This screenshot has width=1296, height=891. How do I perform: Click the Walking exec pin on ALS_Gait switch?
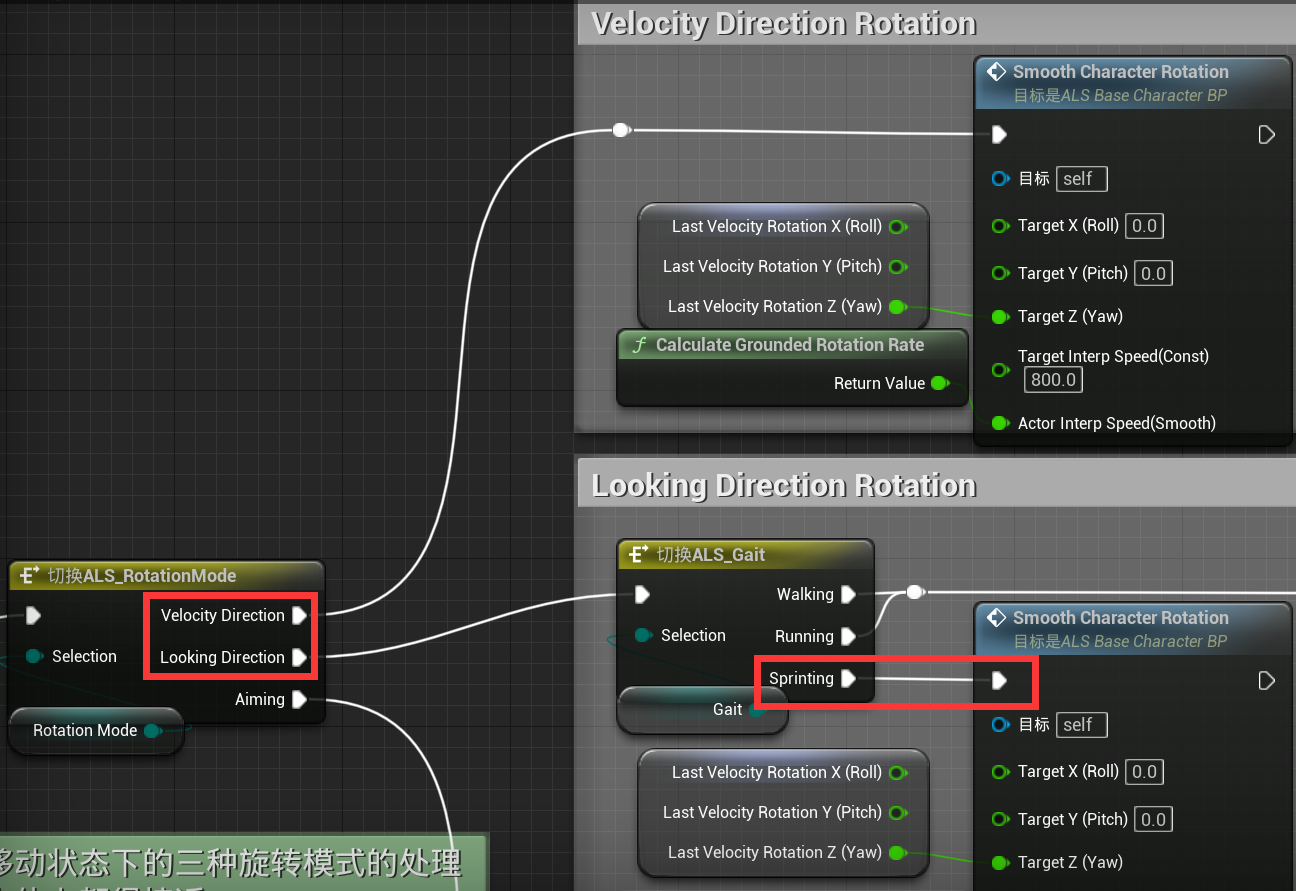coord(848,594)
